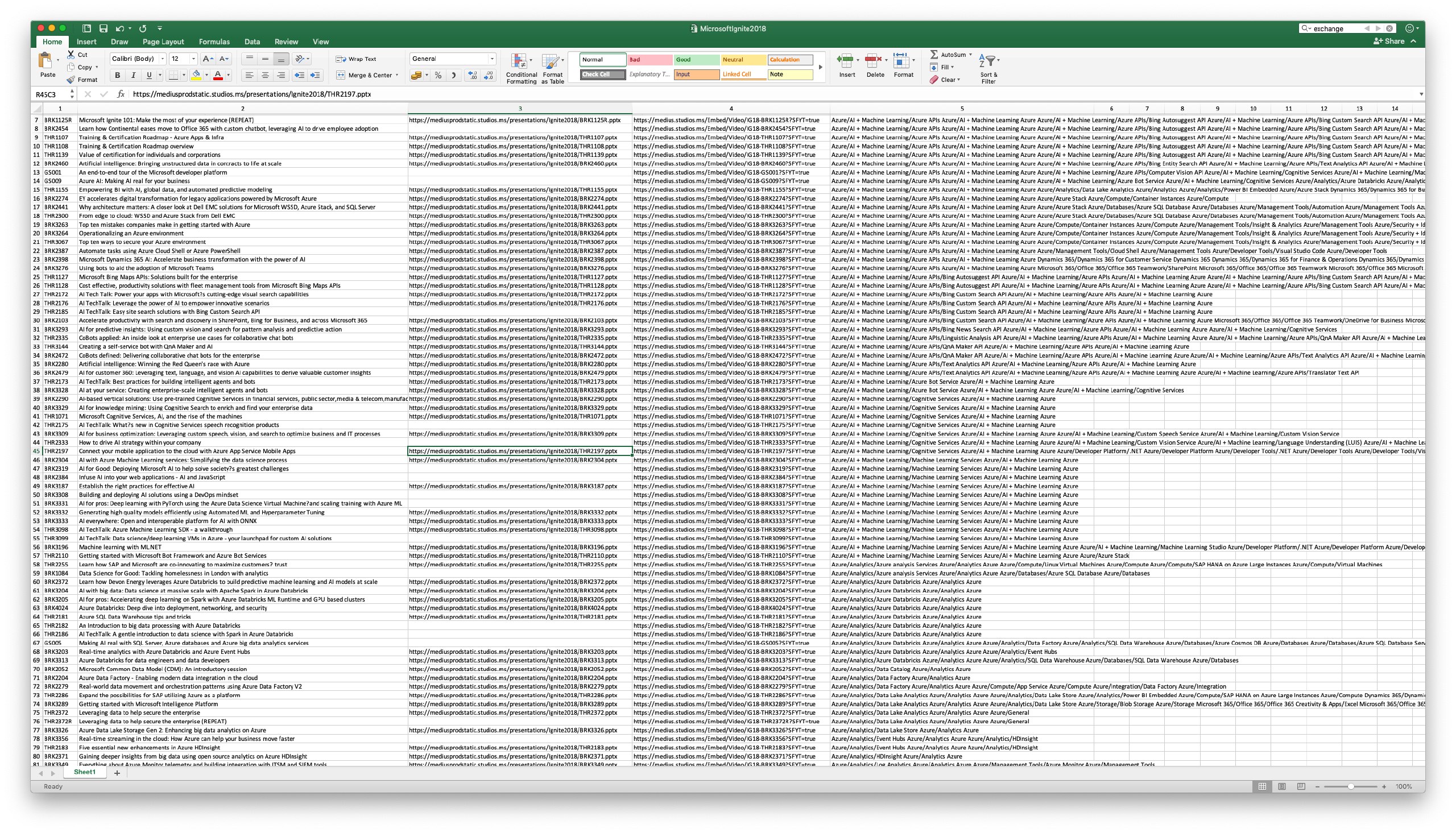
Task: Adjust the zoom slider in status bar
Action: click(1350, 786)
